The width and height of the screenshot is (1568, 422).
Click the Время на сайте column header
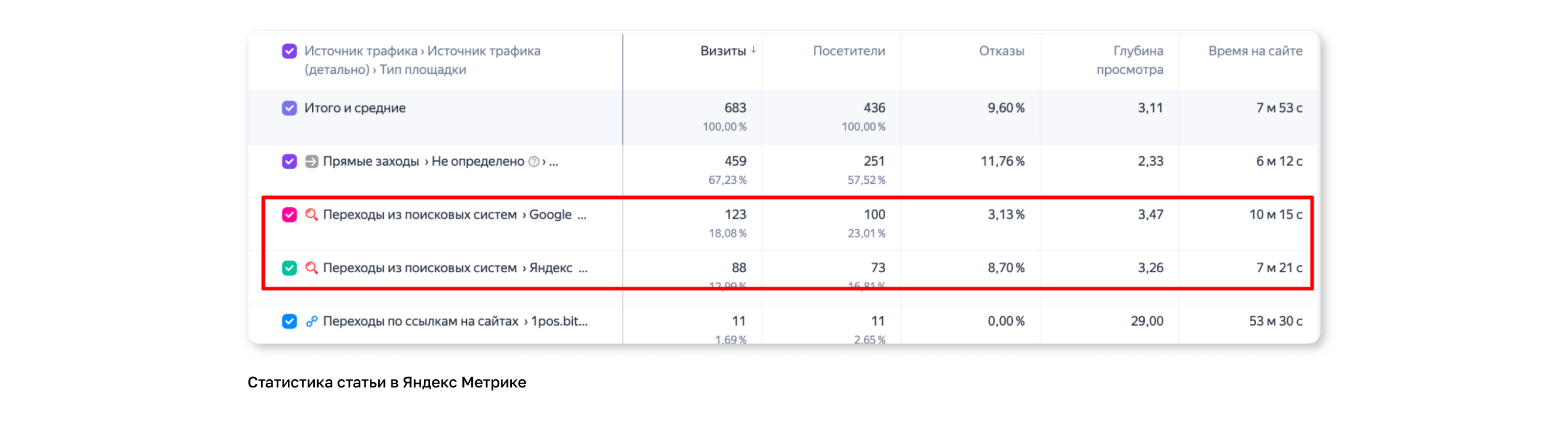coord(1255,51)
